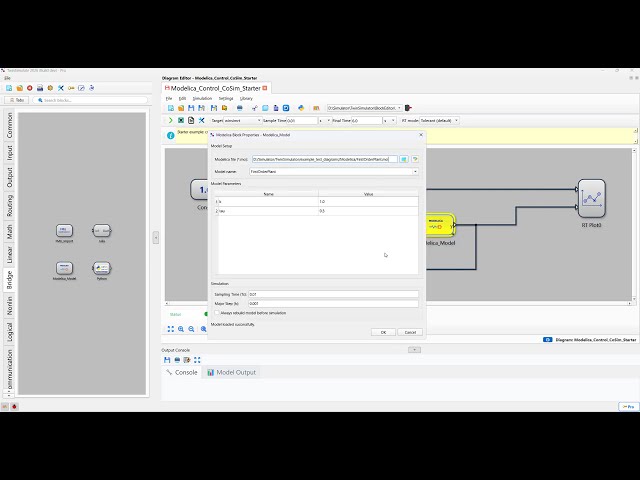The height and width of the screenshot is (480, 640).
Task: Click the RT Plot0 block on canvas
Action: pos(591,198)
